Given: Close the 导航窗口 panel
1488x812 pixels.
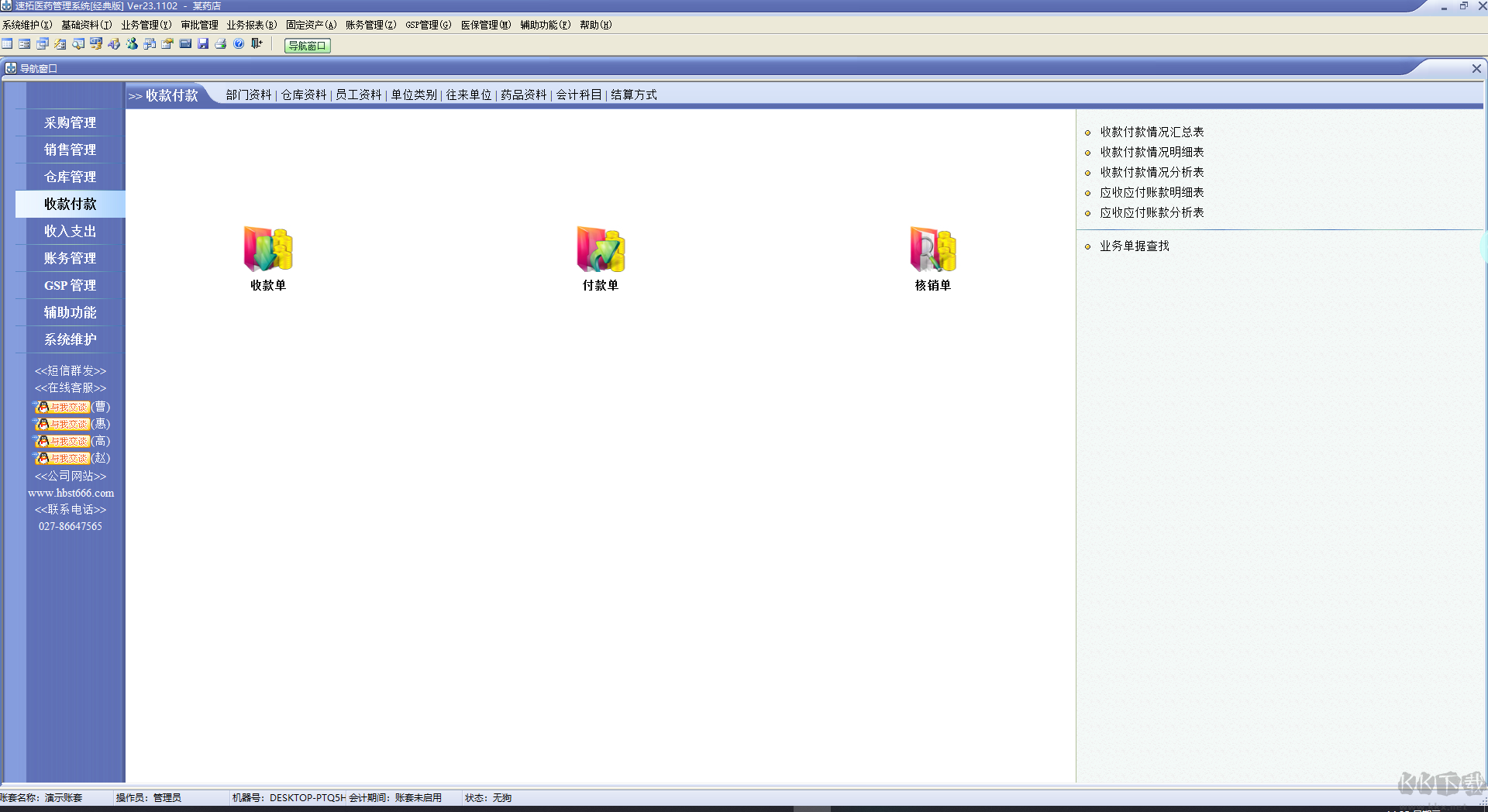Looking at the screenshot, I should 1476,69.
